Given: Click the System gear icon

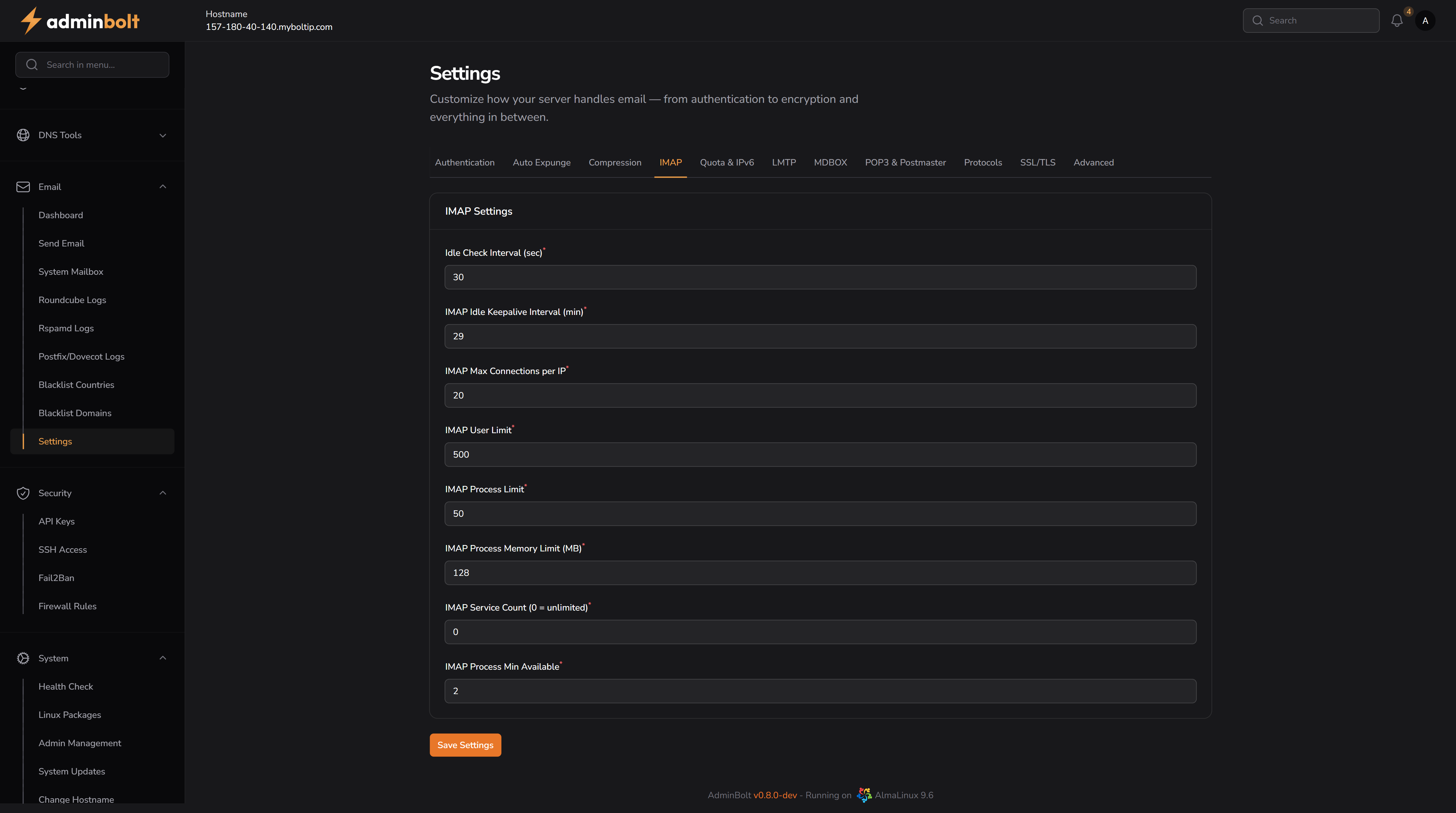Looking at the screenshot, I should [23, 658].
